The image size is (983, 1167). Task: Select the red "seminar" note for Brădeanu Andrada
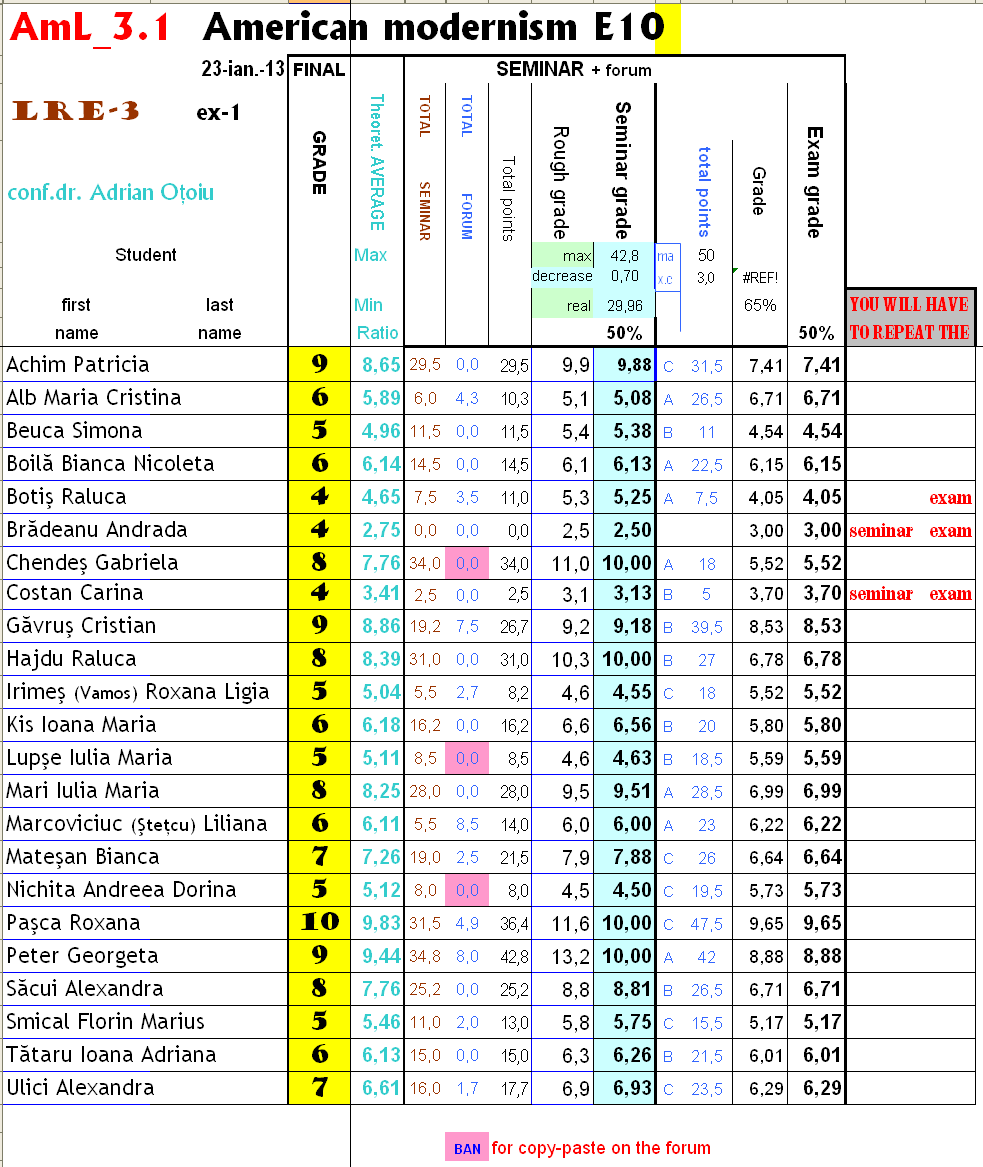click(x=881, y=531)
